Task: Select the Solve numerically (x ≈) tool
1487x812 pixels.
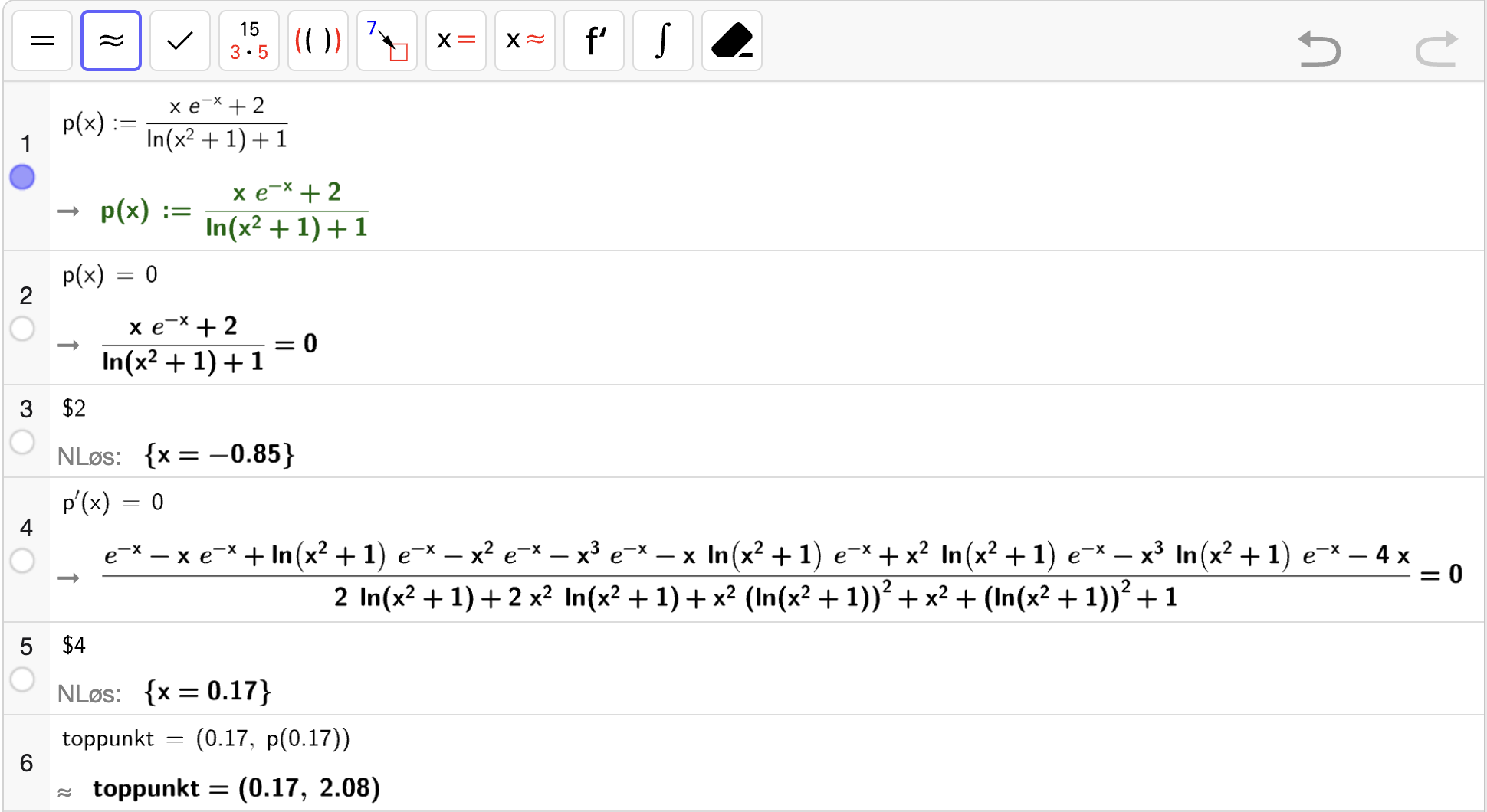Action: 525,41
